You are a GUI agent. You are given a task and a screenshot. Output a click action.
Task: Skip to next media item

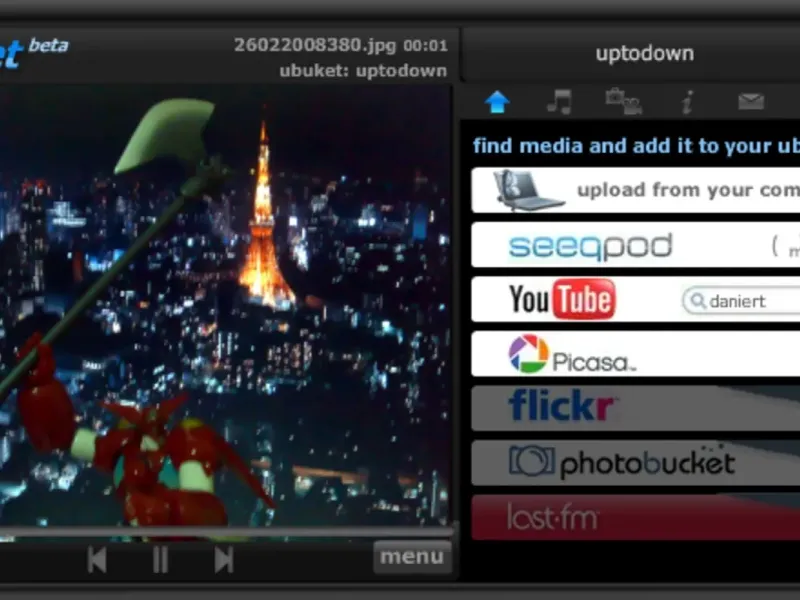point(224,560)
